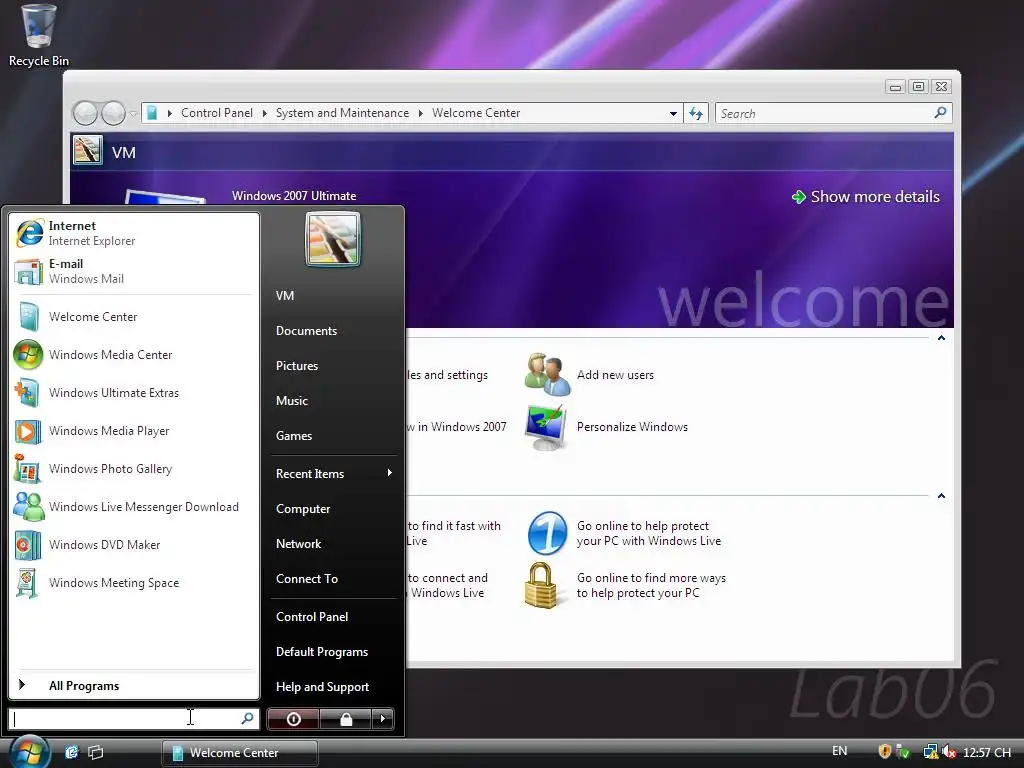This screenshot has width=1024, height=768.
Task: Open address bar history dropdown
Action: pos(673,114)
